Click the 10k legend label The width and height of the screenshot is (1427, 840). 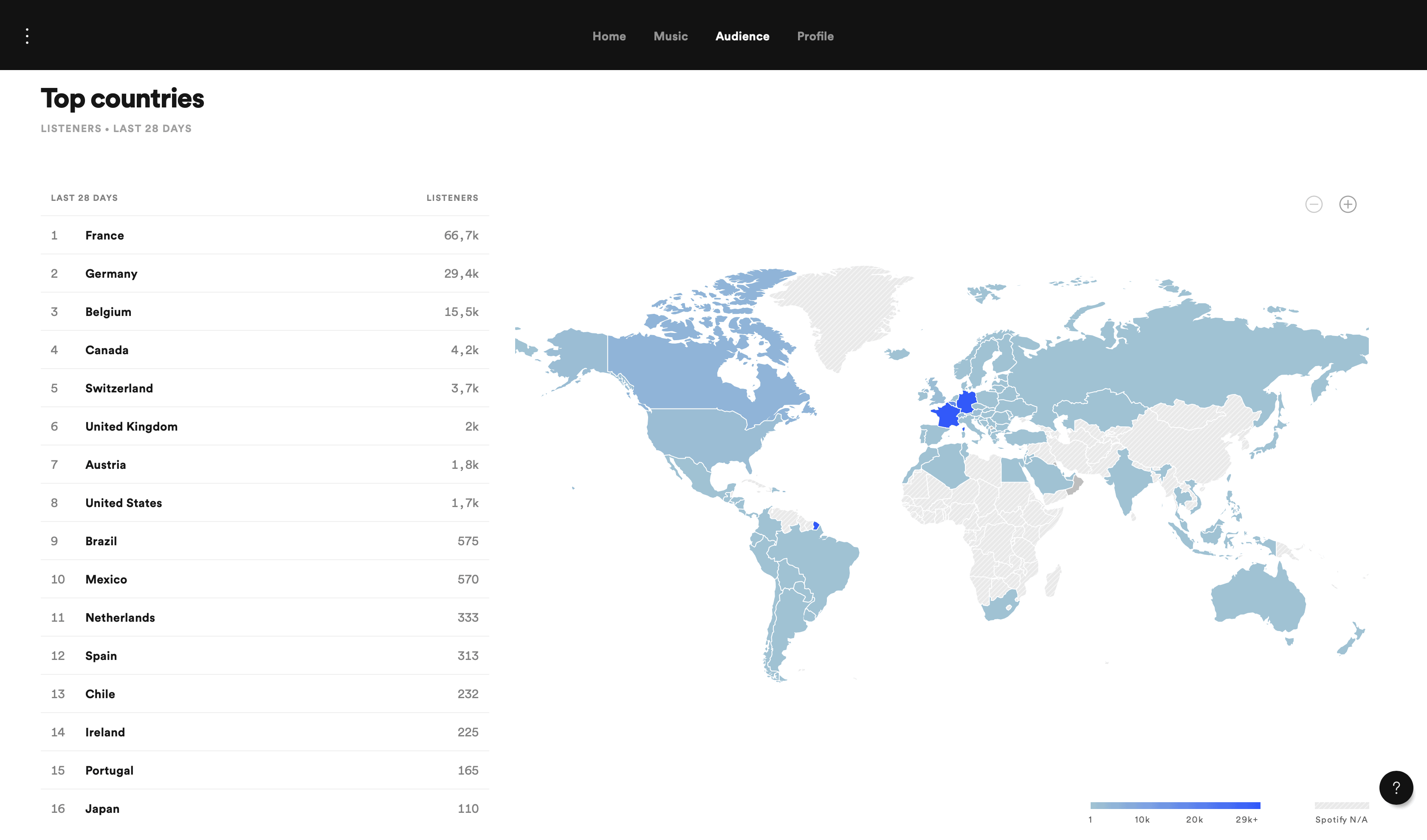1142,820
